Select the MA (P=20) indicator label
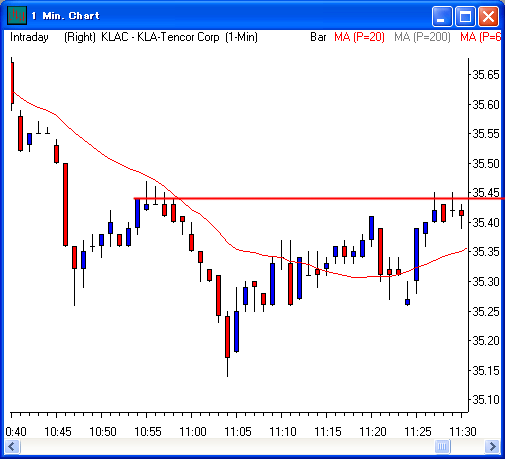Screen dimensions: 505x459 359,37
